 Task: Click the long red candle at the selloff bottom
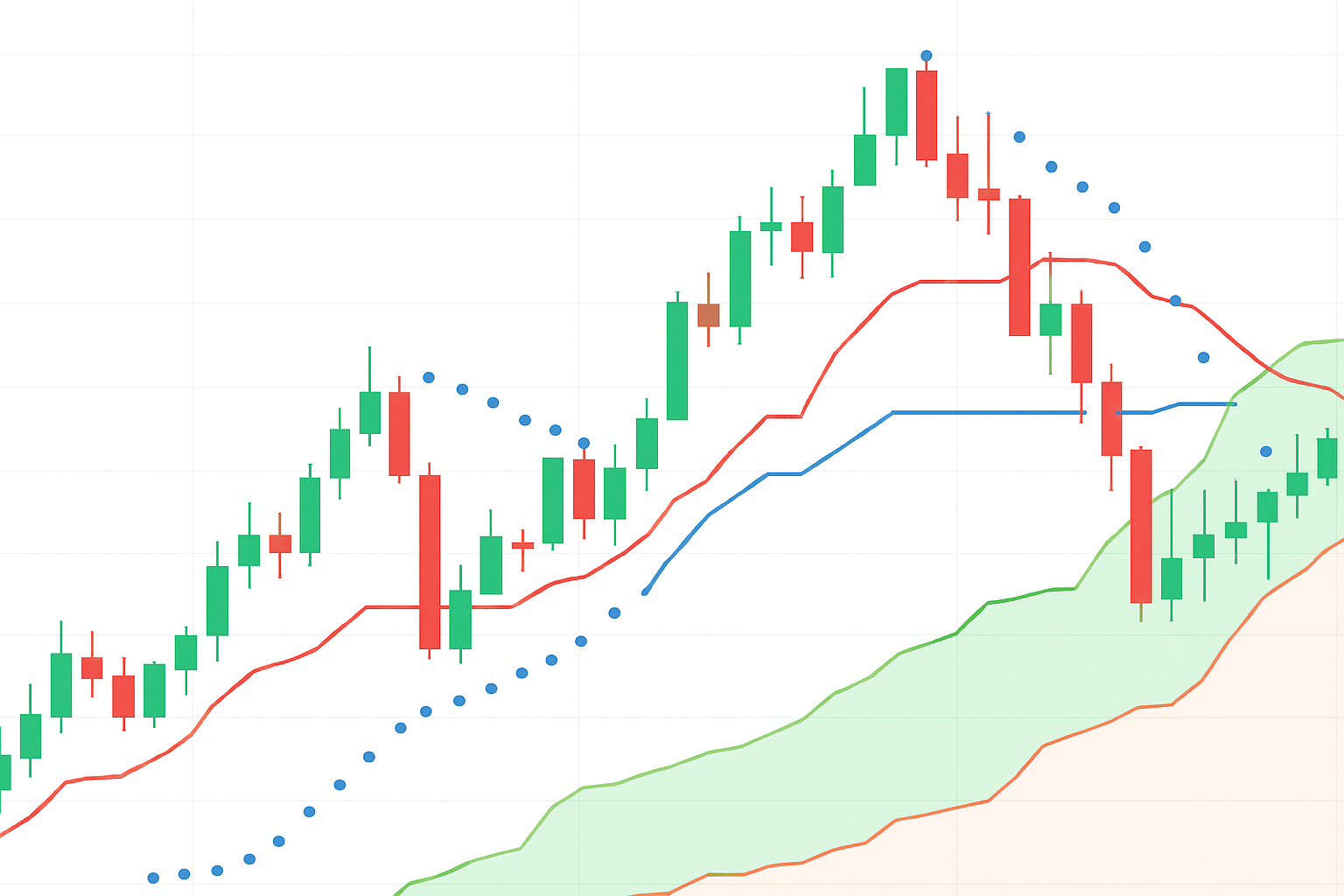1141,525
